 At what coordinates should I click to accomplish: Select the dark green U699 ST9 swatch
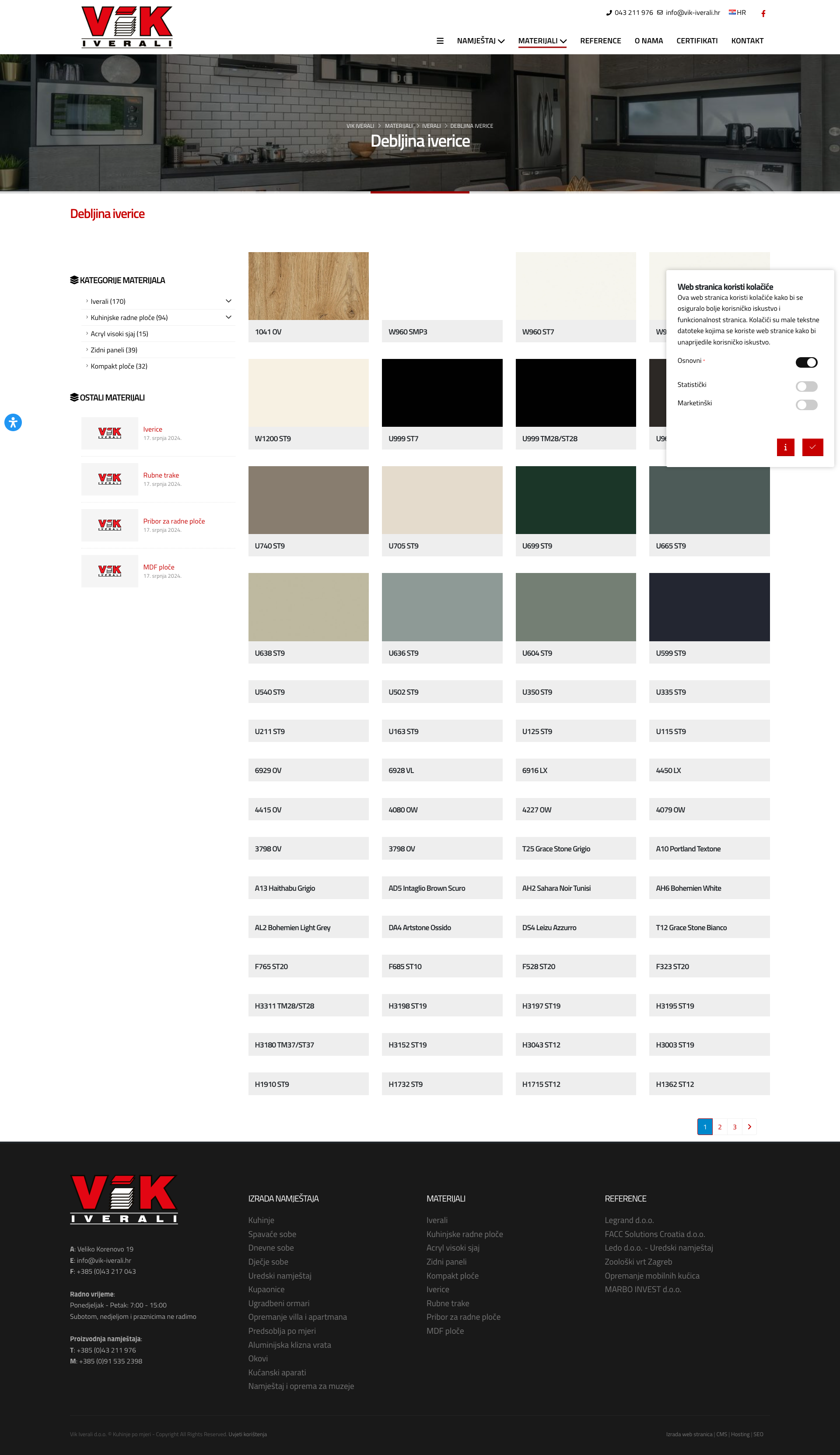pos(575,499)
